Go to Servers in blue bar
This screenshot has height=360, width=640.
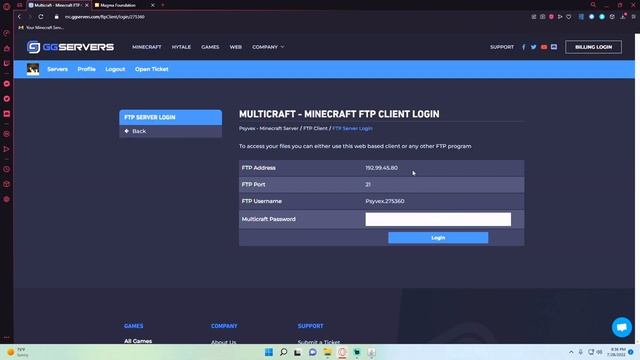[x=58, y=69]
